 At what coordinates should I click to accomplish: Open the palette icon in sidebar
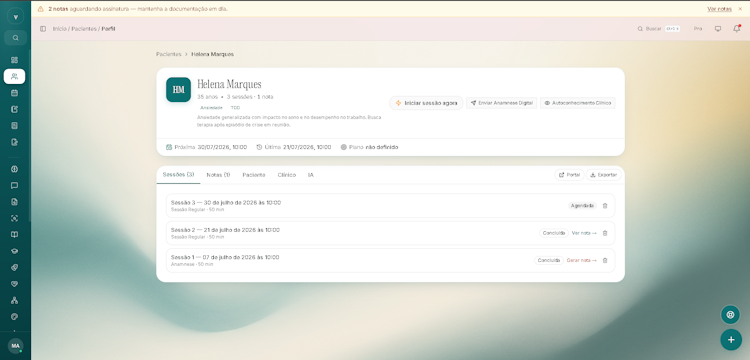pos(14,316)
